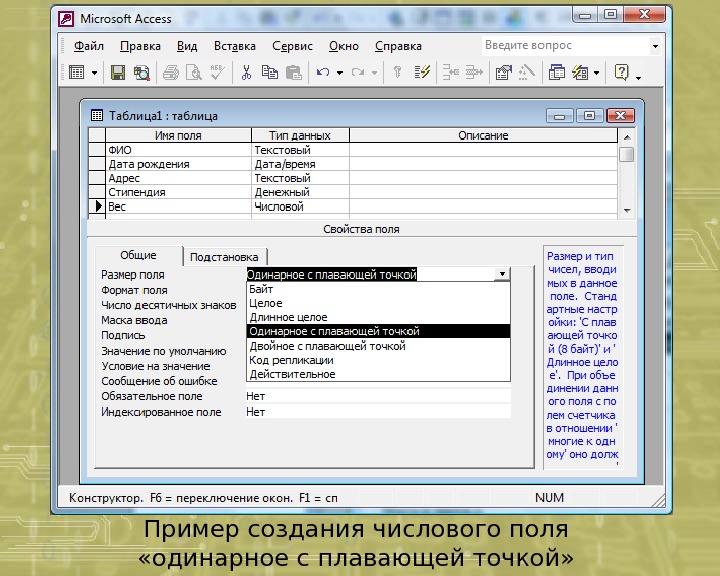The height and width of the screenshot is (576, 720).
Task: Click the Redo arrow icon
Action: (x=358, y=73)
